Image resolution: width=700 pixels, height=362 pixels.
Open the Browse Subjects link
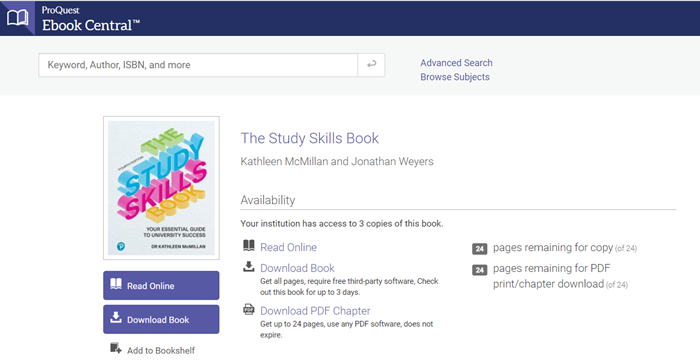[454, 77]
